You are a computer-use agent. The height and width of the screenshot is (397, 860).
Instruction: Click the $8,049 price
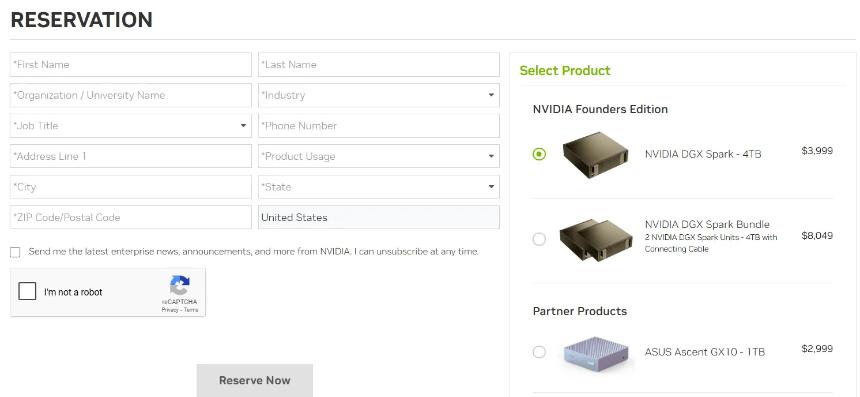point(817,236)
